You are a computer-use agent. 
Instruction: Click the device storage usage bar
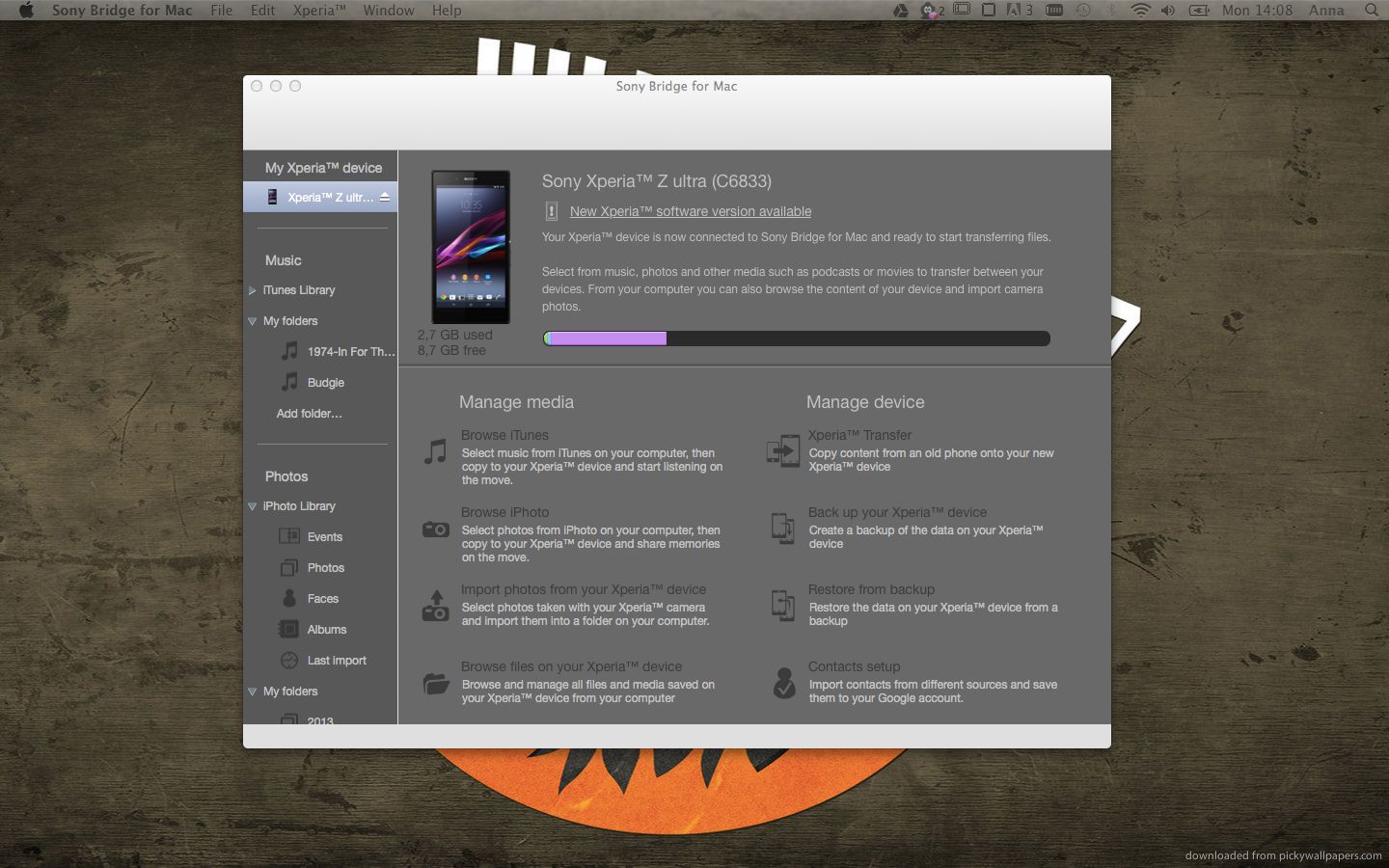coord(797,339)
